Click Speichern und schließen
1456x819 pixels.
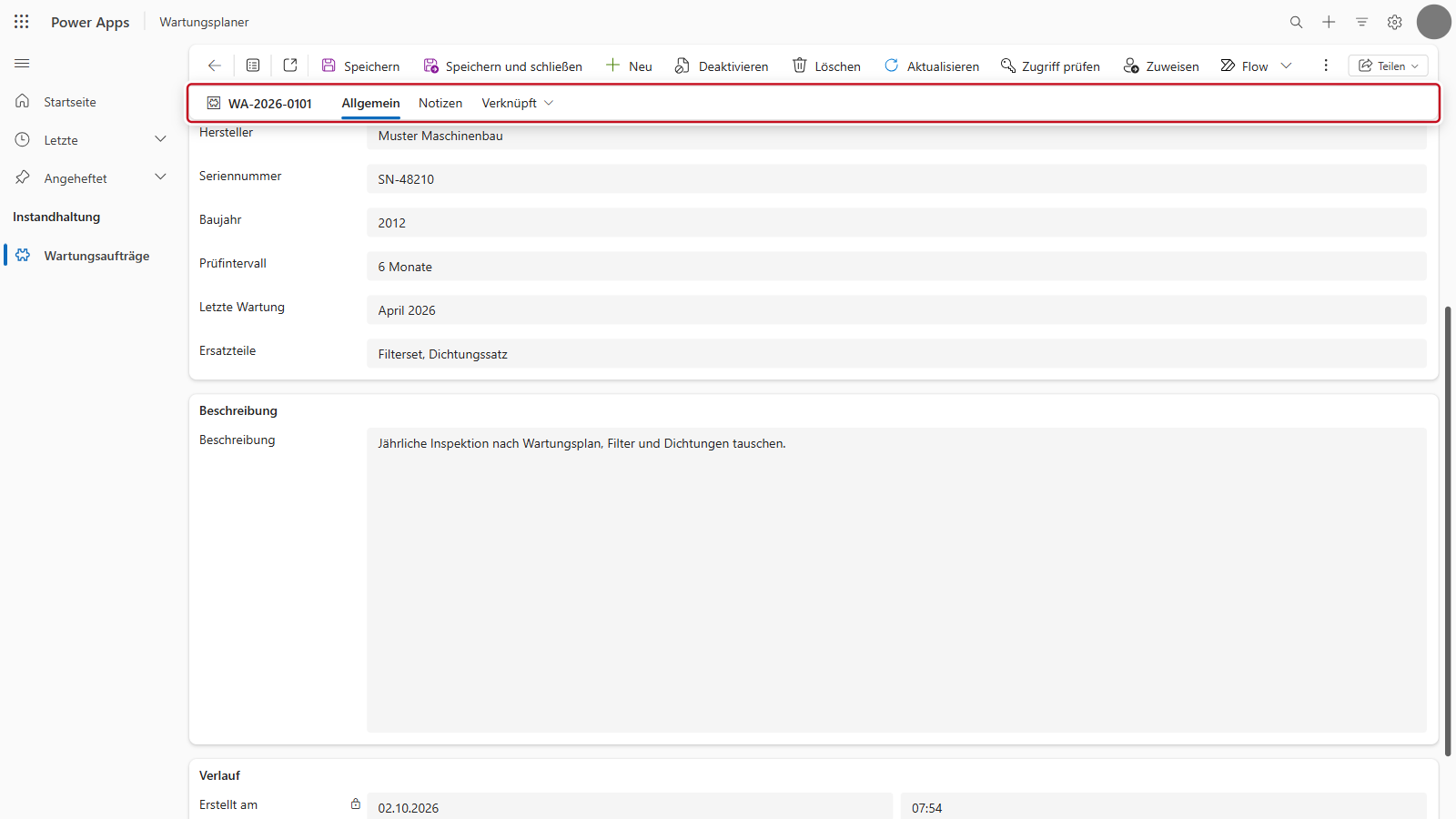502,66
